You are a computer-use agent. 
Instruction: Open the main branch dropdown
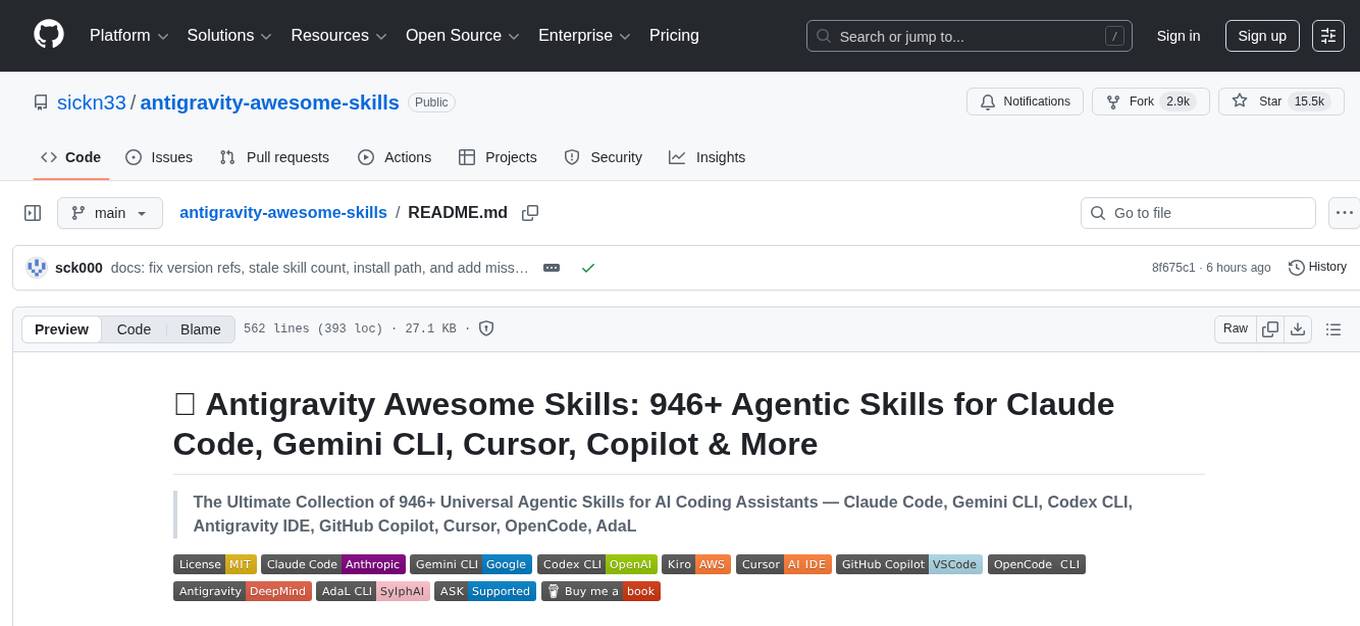(109, 213)
